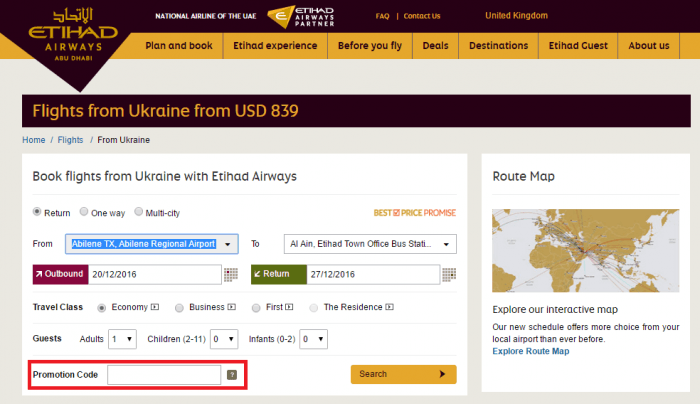Image resolution: width=700 pixels, height=404 pixels.
Task: Open the Etihad Guest menu
Action: point(578,46)
